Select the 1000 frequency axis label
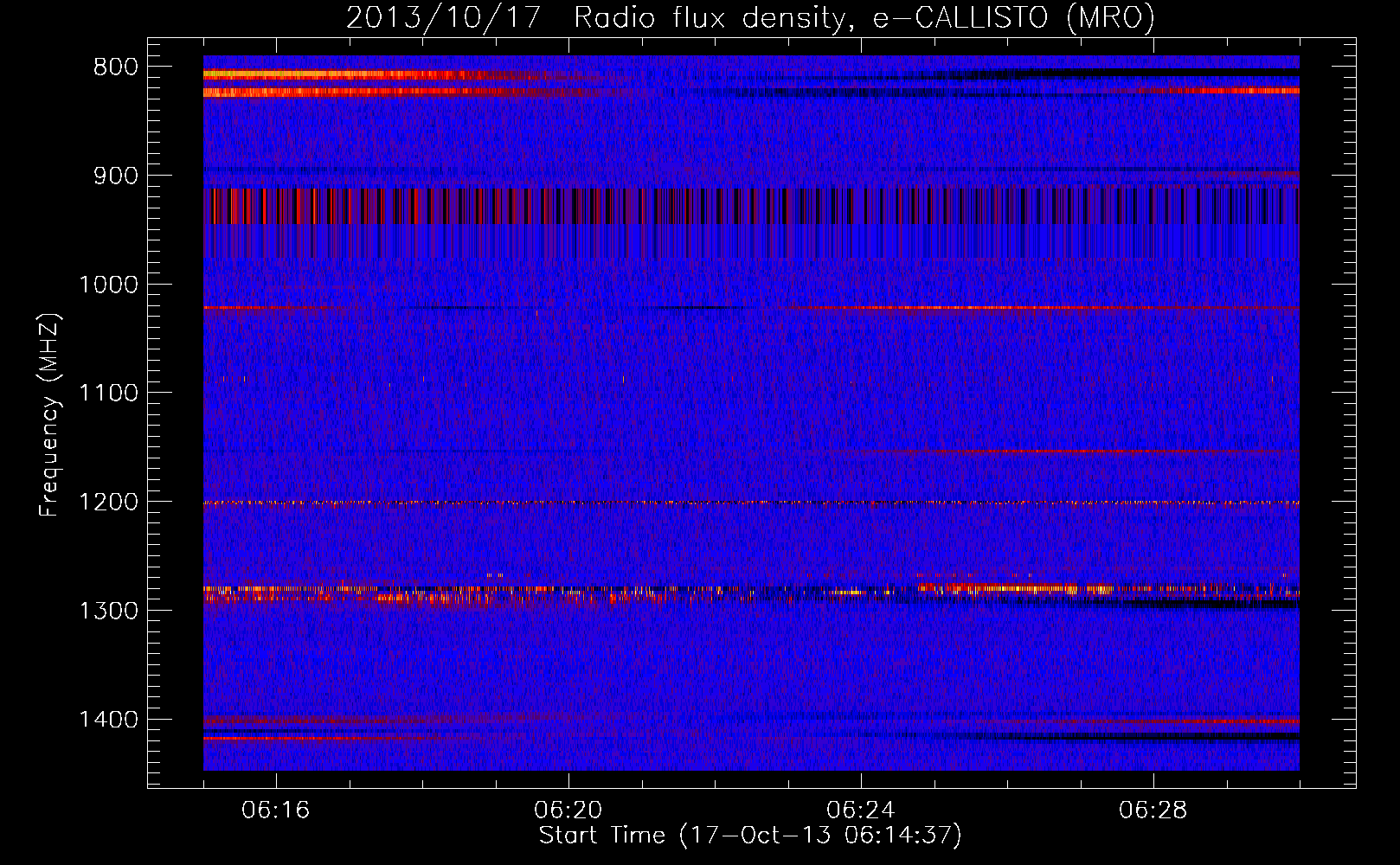Screen dimensions: 1400x865 [x=108, y=285]
